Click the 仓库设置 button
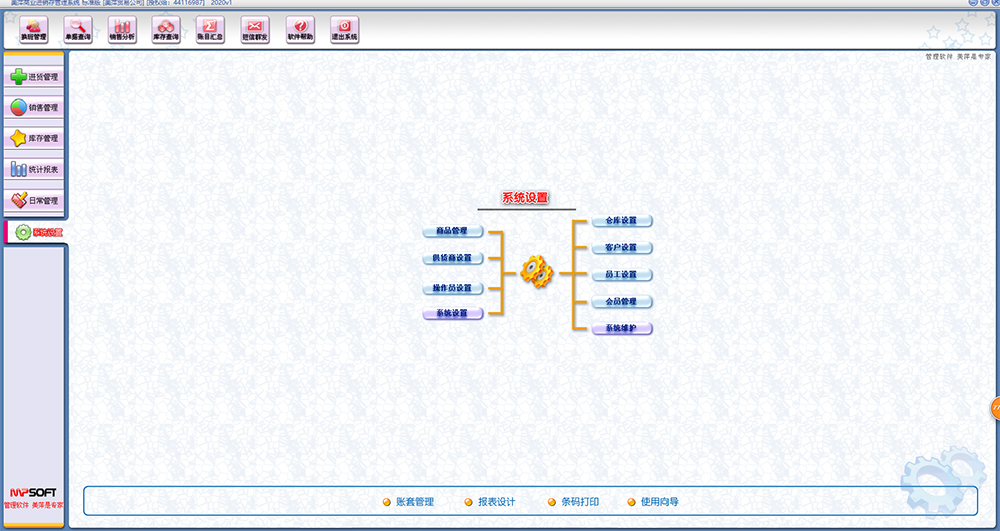Viewport: 1000px width, 531px height. tap(621, 221)
